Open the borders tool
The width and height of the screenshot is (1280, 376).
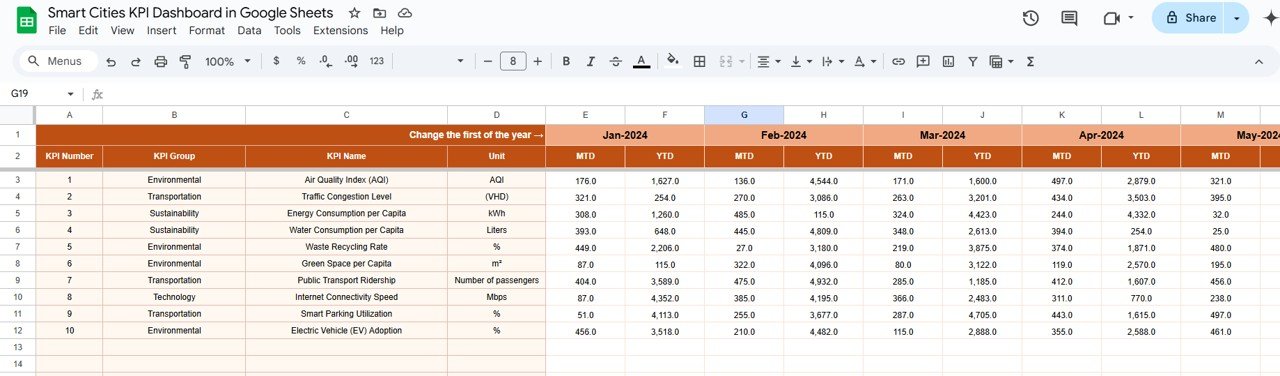(700, 61)
